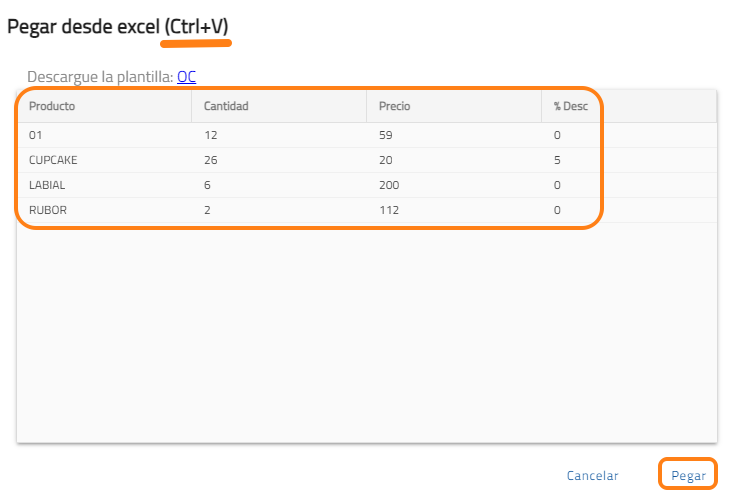Image resolution: width=730 pixels, height=495 pixels.
Task: Click the CUPCAKE product cell
Action: [x=53, y=160]
